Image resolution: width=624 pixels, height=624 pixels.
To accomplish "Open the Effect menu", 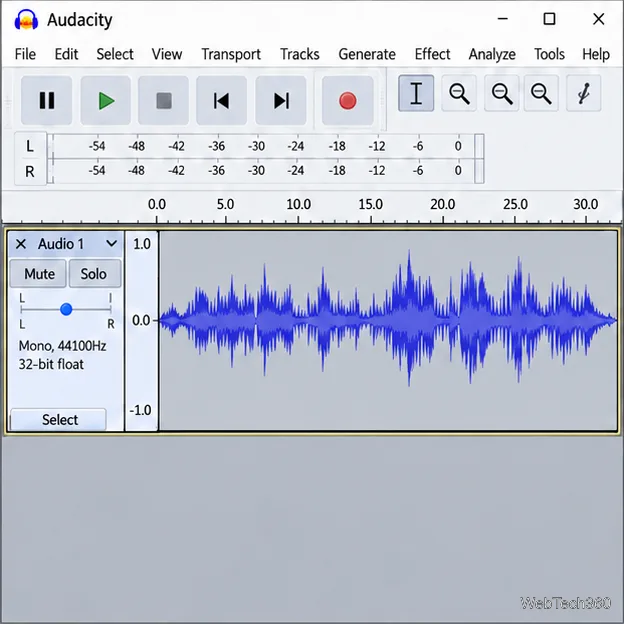I will 432,54.
